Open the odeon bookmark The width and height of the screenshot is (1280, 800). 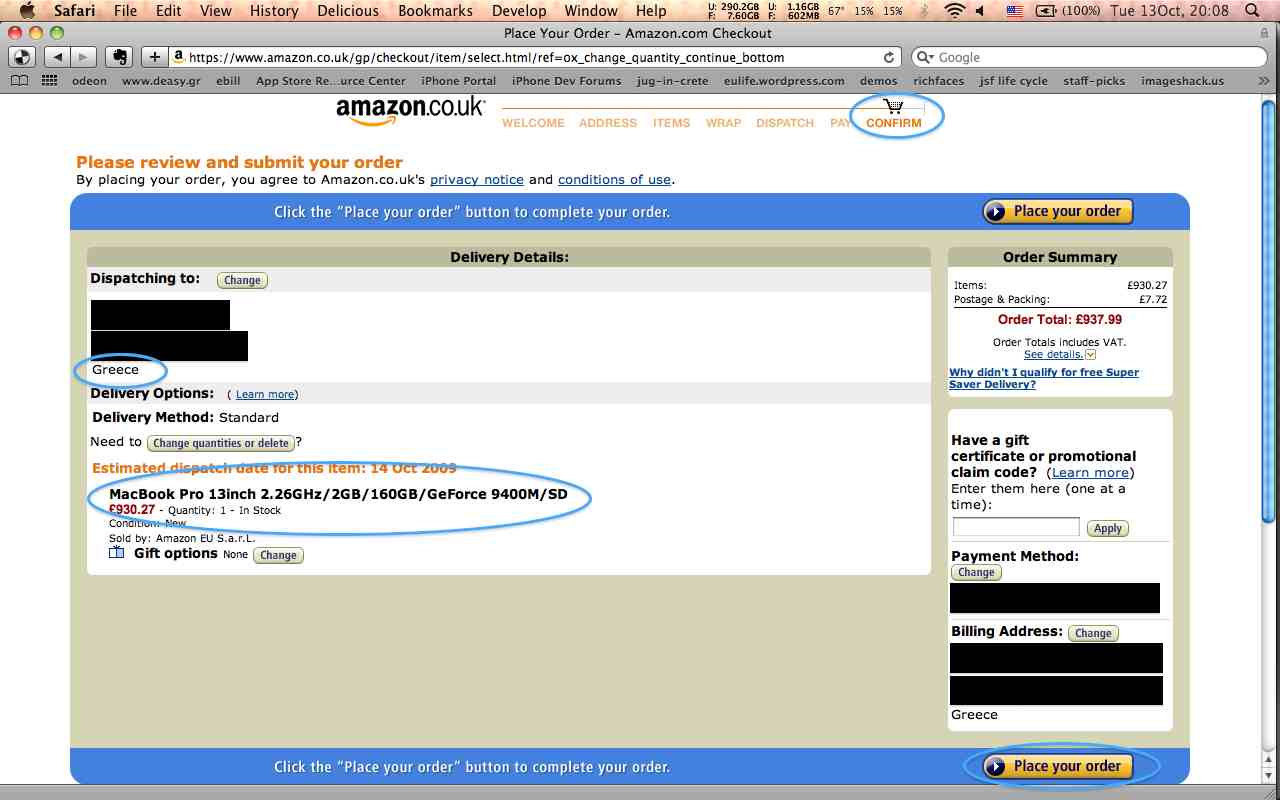[x=89, y=81]
